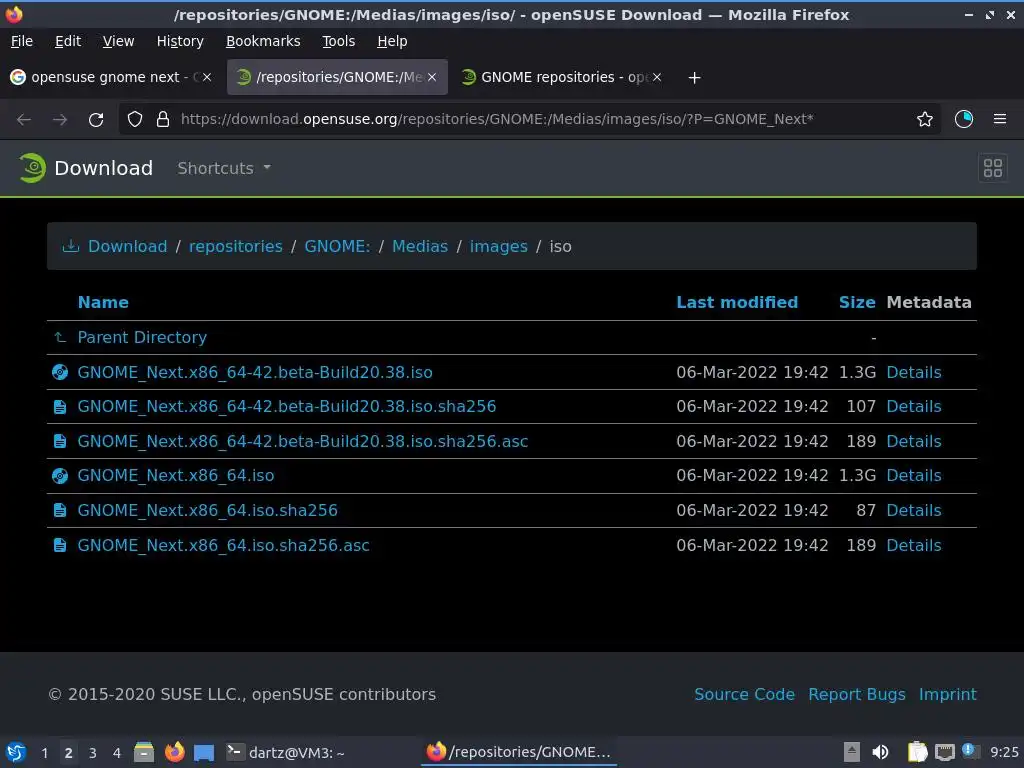The image size is (1024, 768).
Task: Open the Bookmarks menu
Action: [x=263, y=41]
